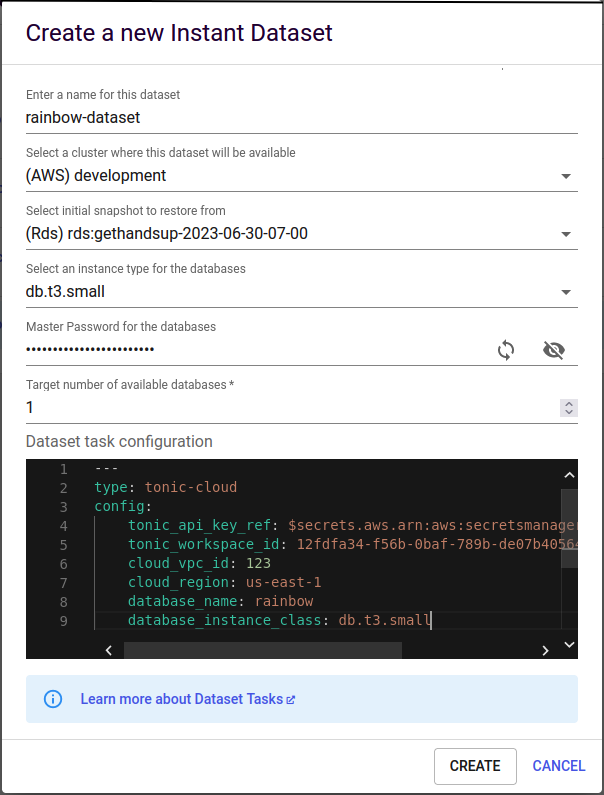Regenerate the master password with refresh icon
Viewport: 604px width, 795px height.
point(506,350)
